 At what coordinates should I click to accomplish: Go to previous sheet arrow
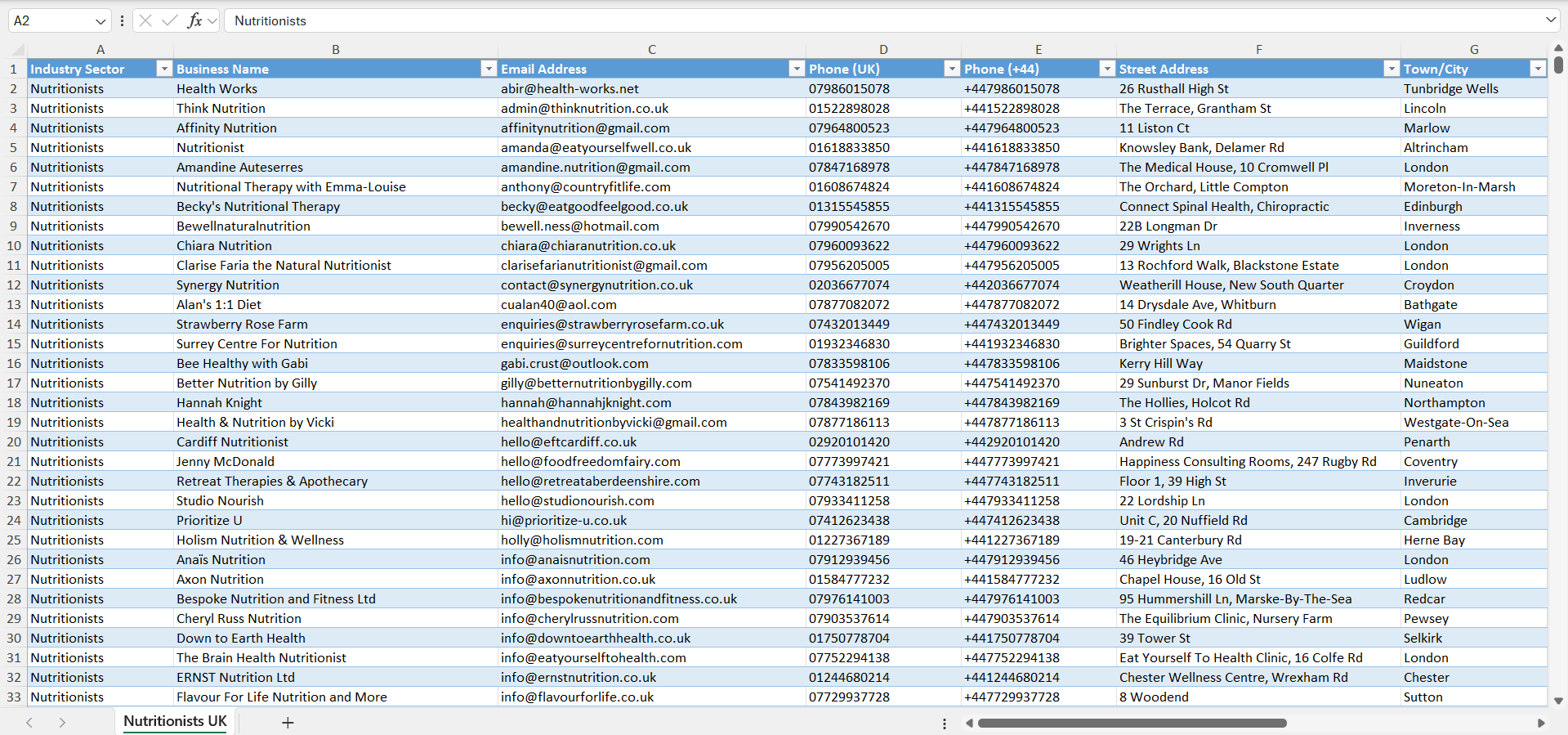point(29,722)
